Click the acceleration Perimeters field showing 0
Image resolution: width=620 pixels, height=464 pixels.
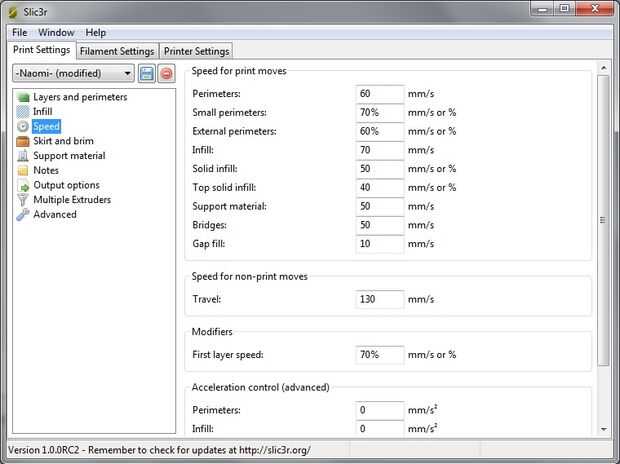(x=380, y=410)
